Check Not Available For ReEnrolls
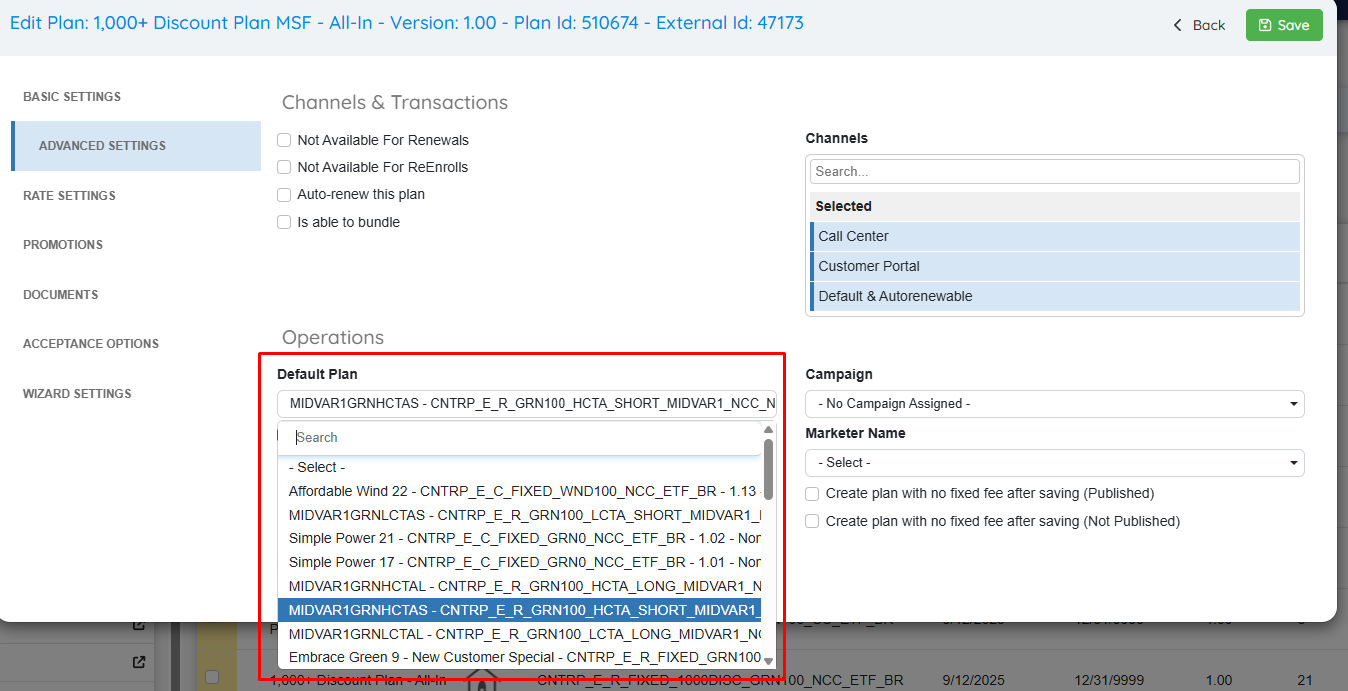Viewport: 1348px width, 691px height. 285,168
